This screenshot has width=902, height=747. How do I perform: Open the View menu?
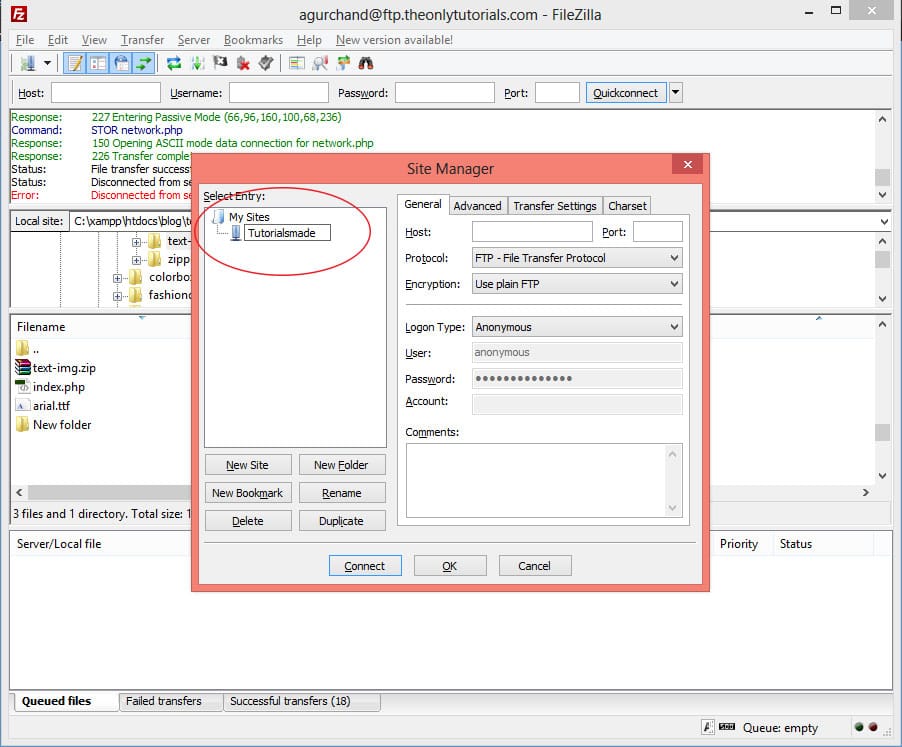pyautogui.click(x=94, y=40)
